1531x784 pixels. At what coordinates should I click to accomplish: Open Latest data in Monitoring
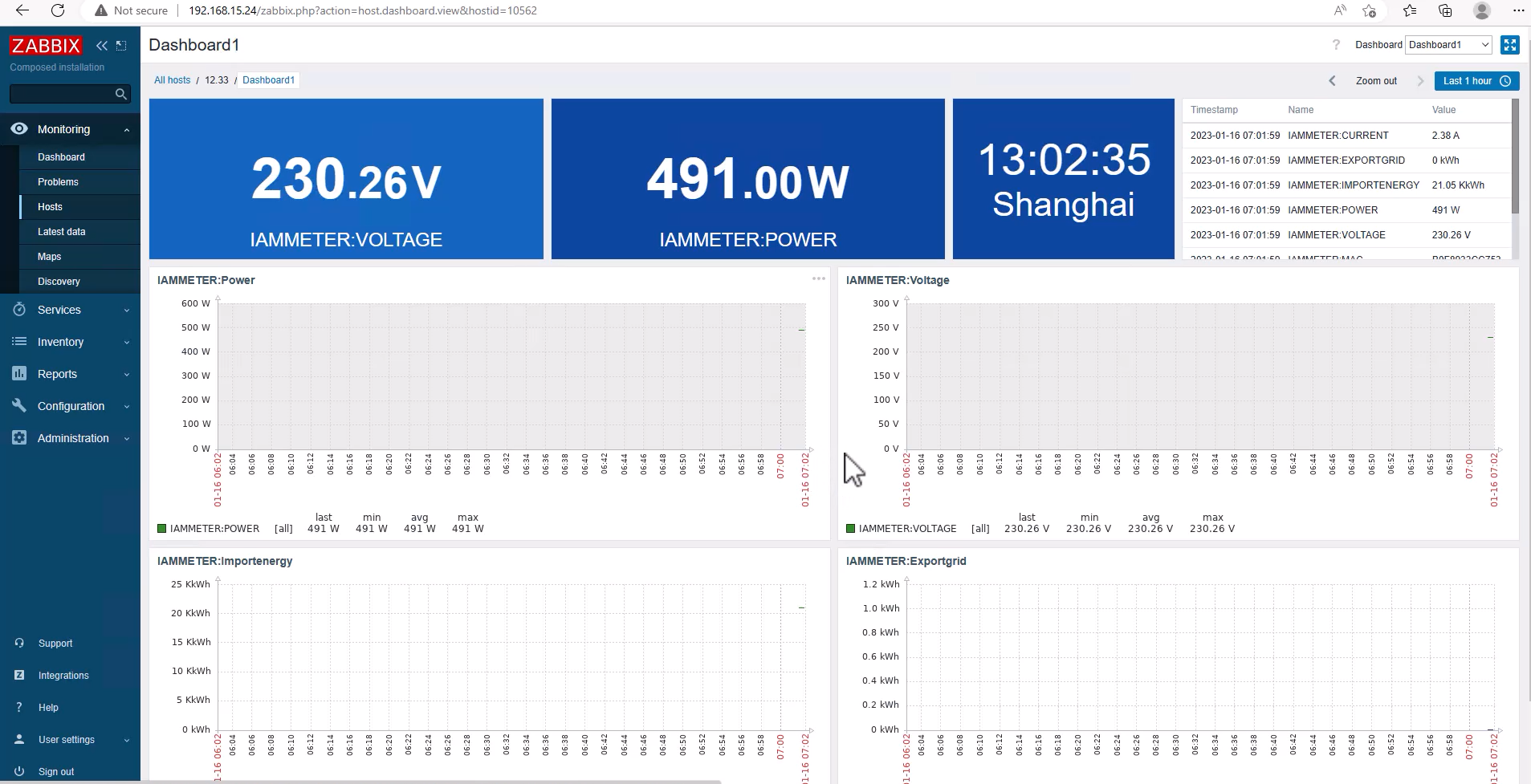61,232
